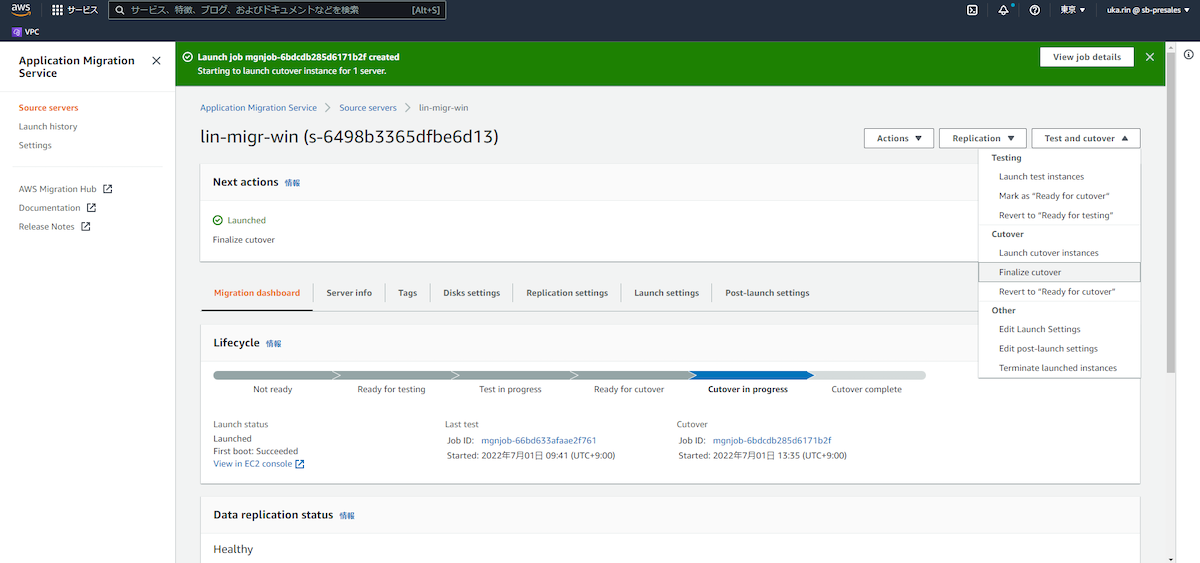
Task: Click the View job details button
Action: tap(1086, 57)
